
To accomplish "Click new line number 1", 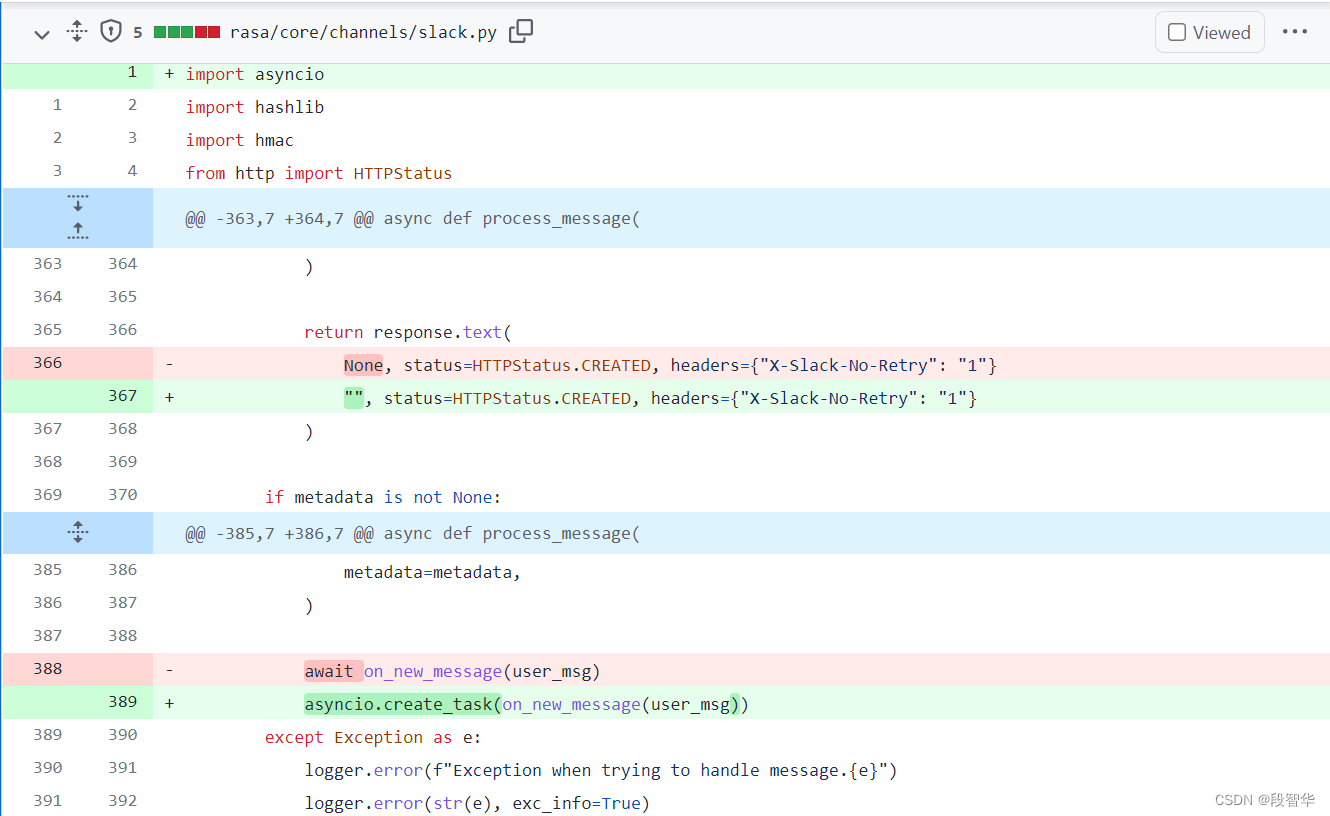I will tap(132, 73).
